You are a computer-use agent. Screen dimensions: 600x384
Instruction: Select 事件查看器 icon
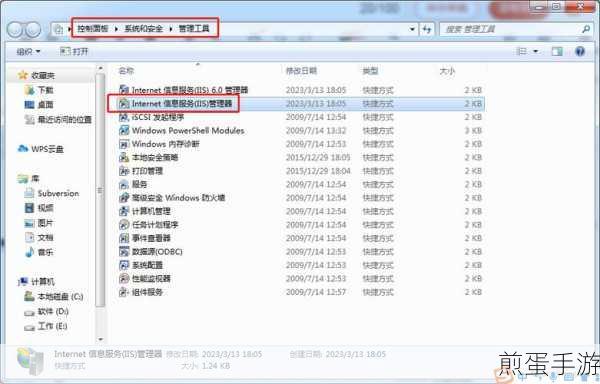(x=124, y=238)
